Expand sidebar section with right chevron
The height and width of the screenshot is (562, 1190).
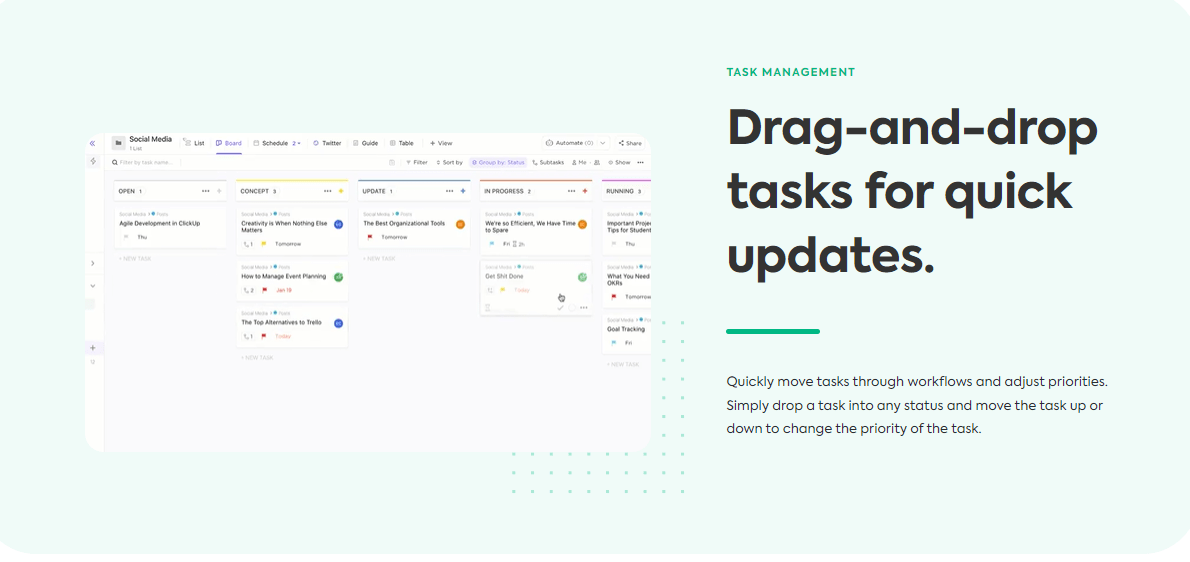93,263
